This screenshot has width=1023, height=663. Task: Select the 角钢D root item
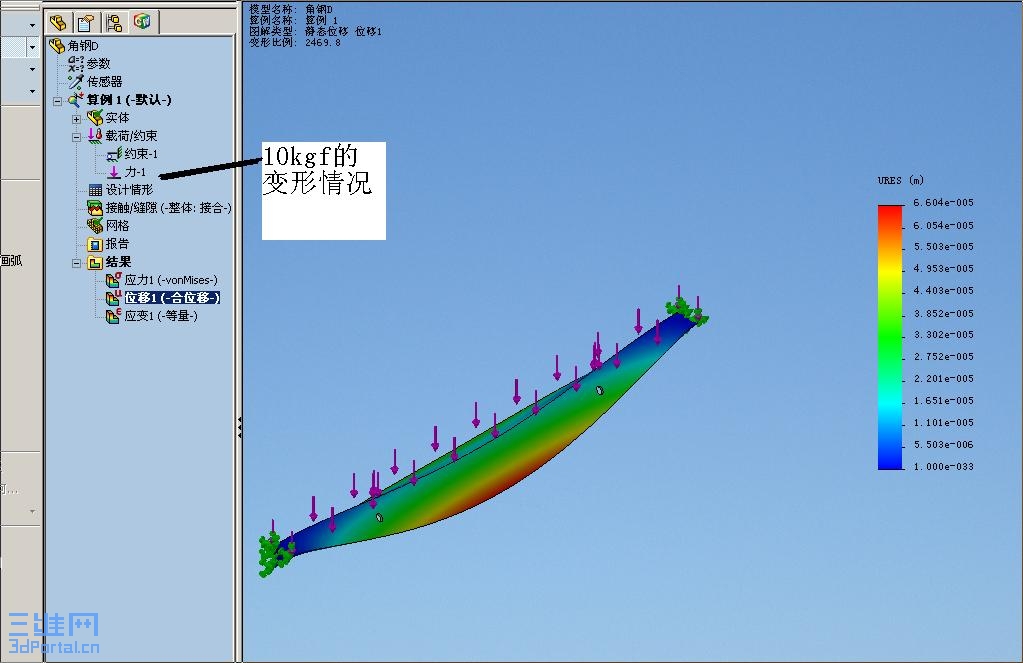(83, 46)
